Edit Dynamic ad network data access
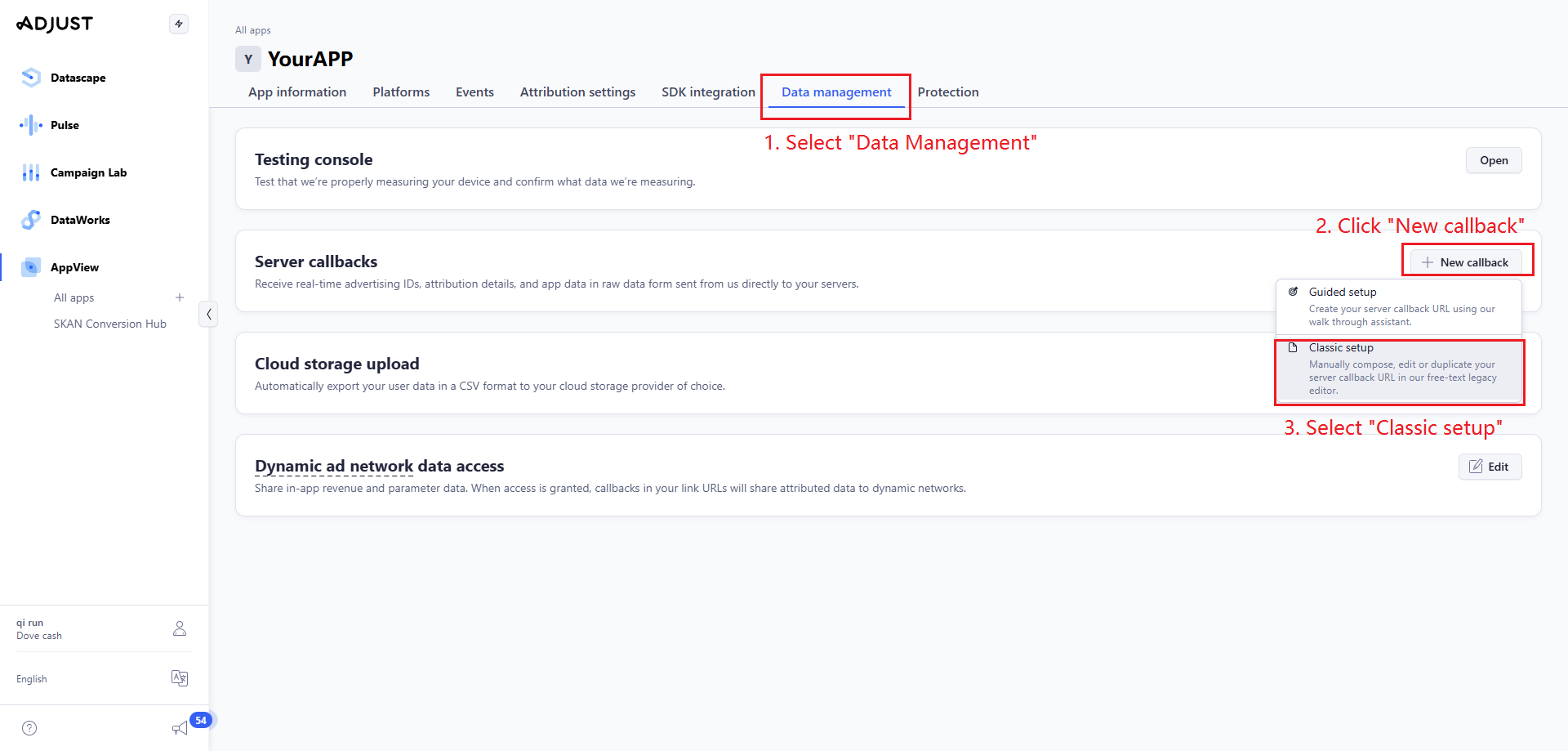Viewport: 1568px width, 751px height. [1490, 467]
